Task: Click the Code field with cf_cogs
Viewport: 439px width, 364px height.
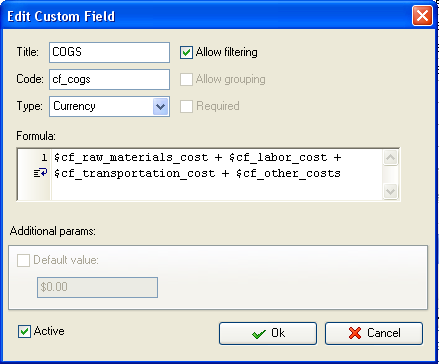Action: tap(109, 79)
